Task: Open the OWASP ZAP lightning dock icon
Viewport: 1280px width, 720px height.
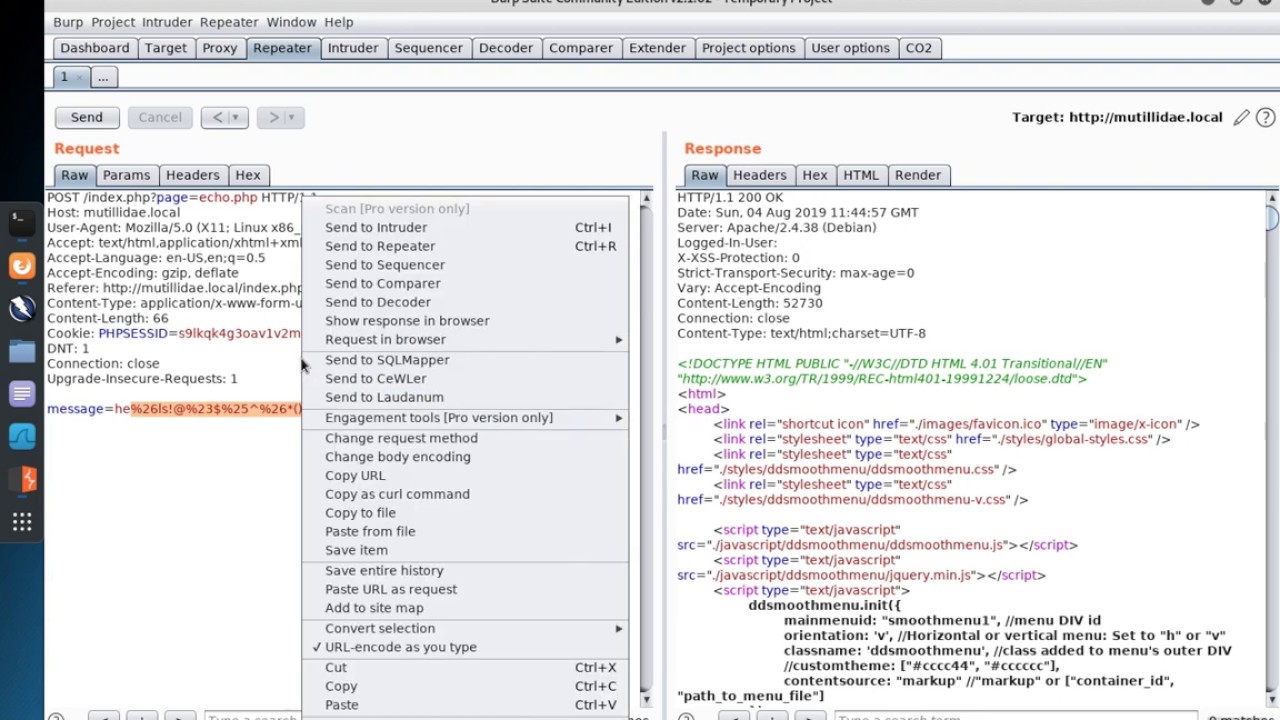Action: click(x=22, y=308)
